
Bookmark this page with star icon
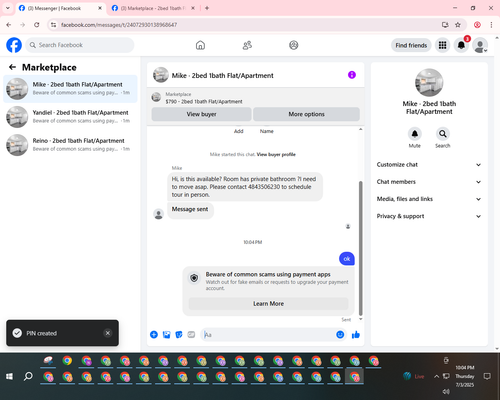coord(458,25)
